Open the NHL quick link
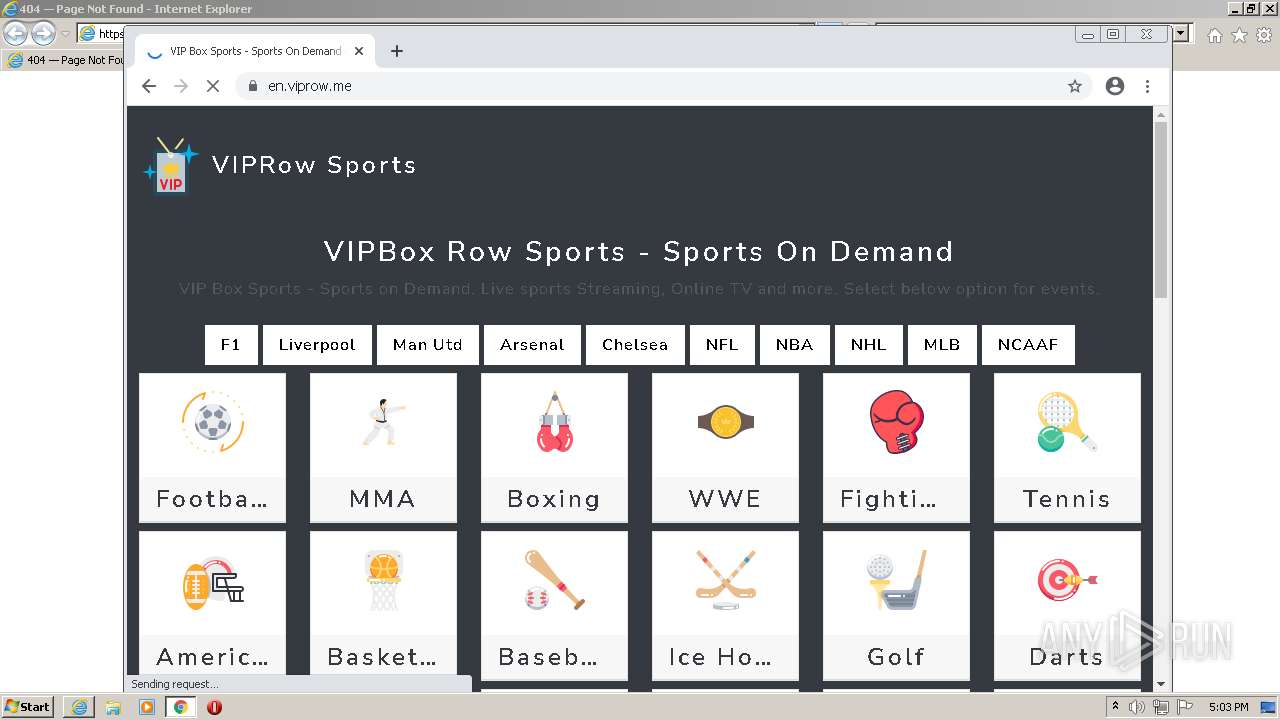1280x720 pixels. click(x=869, y=345)
